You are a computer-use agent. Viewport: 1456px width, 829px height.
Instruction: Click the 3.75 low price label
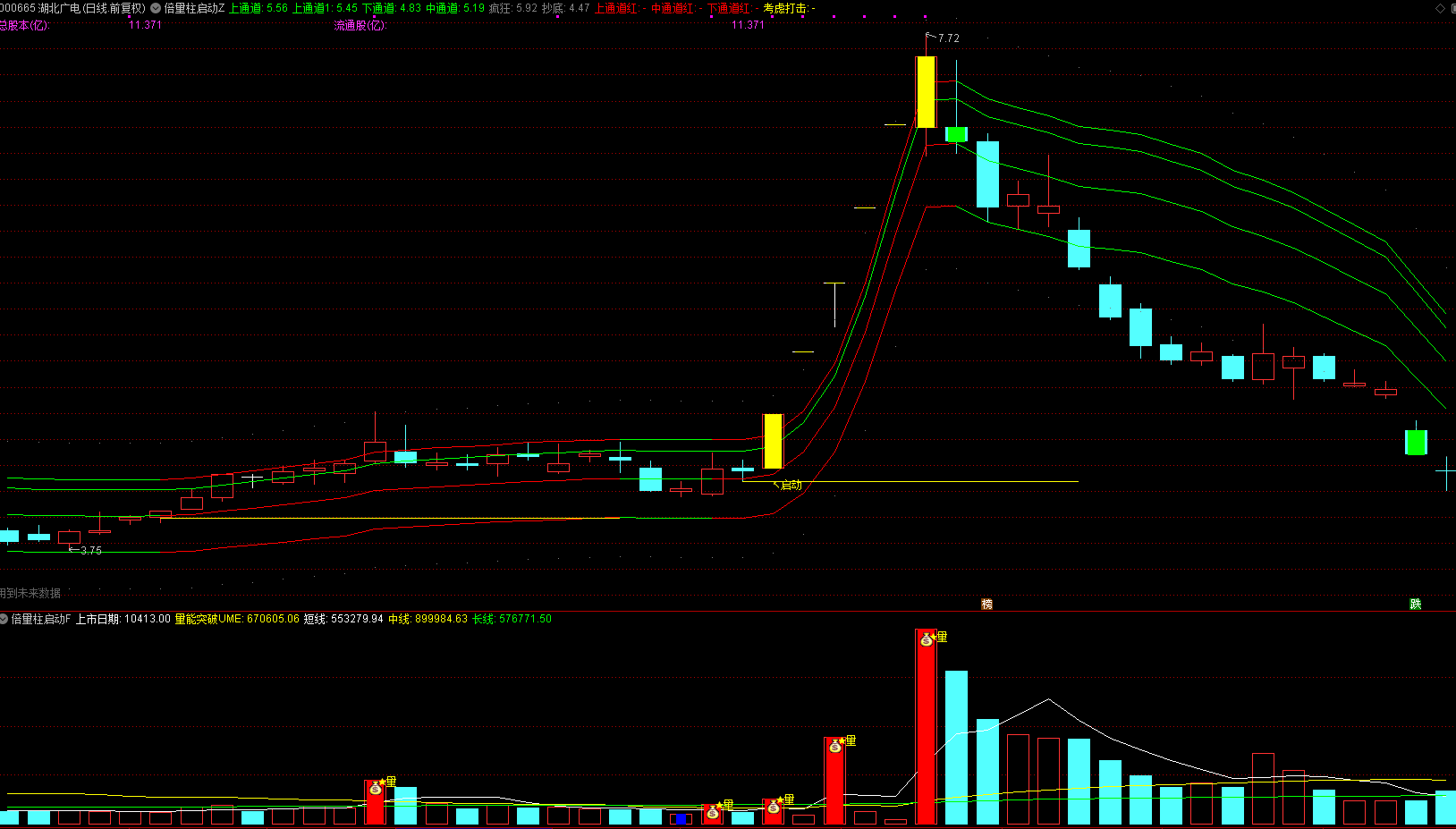tap(91, 551)
